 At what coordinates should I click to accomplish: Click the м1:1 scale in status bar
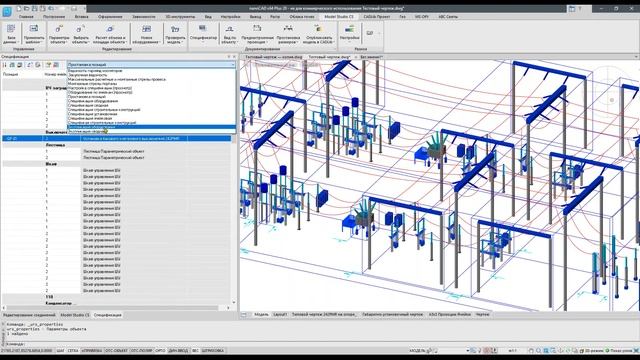point(513,351)
